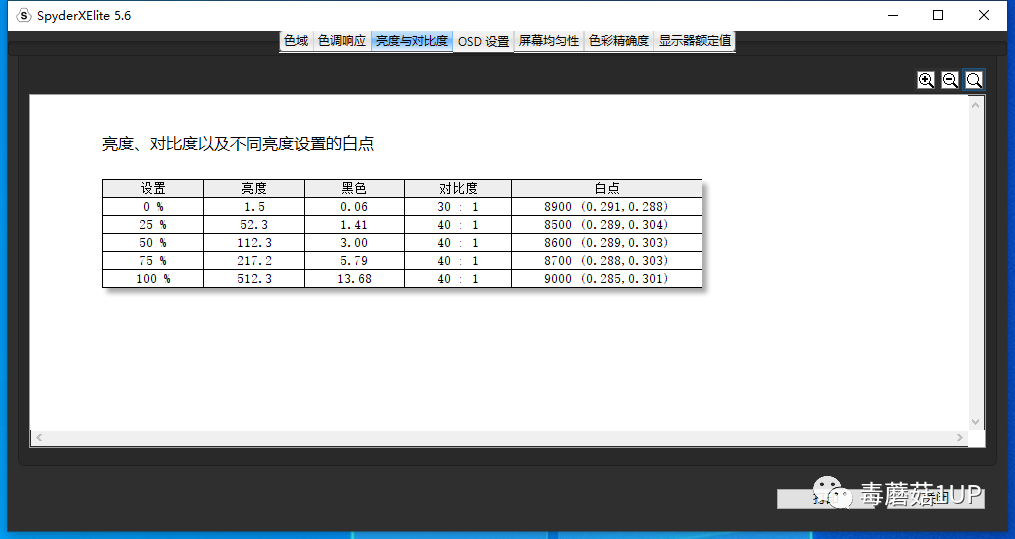This screenshot has width=1015, height=539.
Task: Click the 25 % setting cell
Action: tap(153, 225)
